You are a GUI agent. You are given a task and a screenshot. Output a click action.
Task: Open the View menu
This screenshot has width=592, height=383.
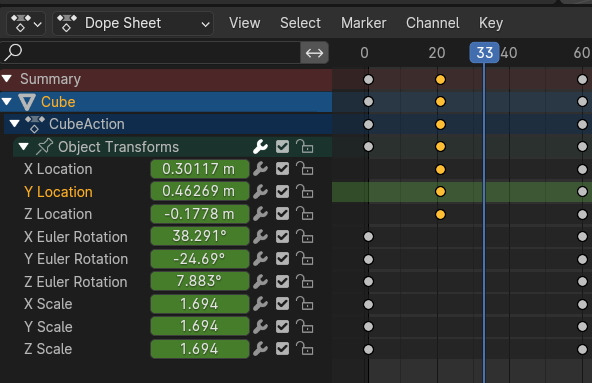click(x=245, y=23)
